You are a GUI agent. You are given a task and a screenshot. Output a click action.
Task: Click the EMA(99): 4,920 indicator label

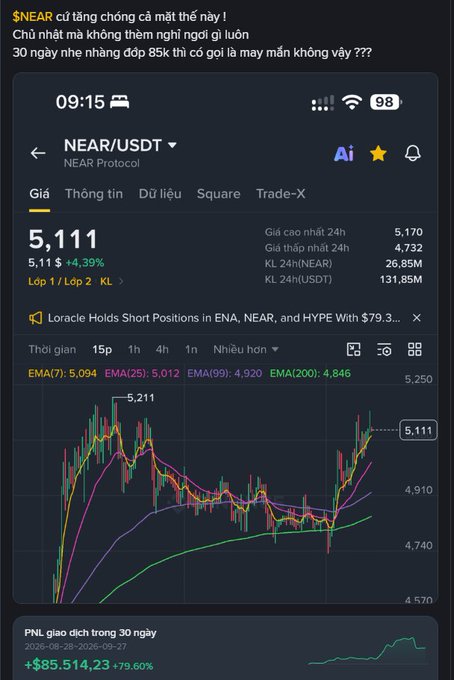pos(224,373)
